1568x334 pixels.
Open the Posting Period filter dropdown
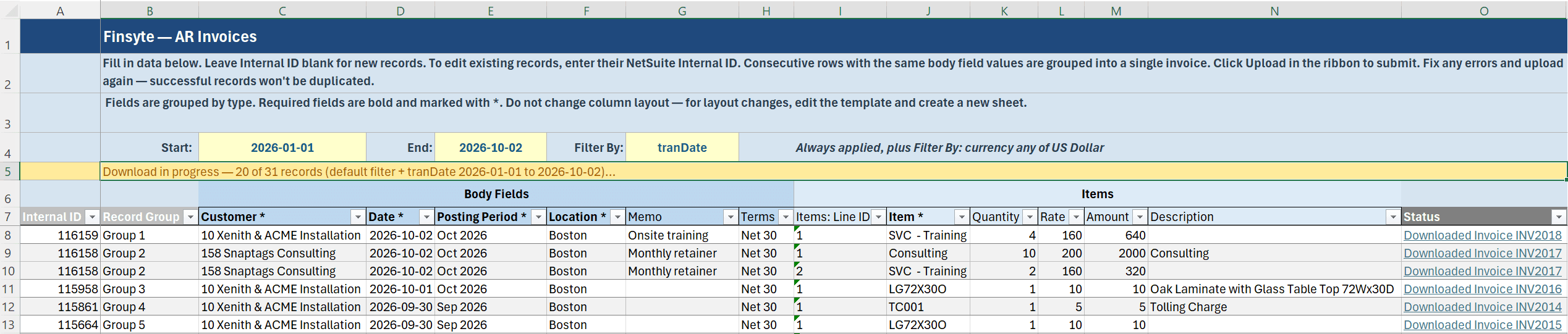538,217
